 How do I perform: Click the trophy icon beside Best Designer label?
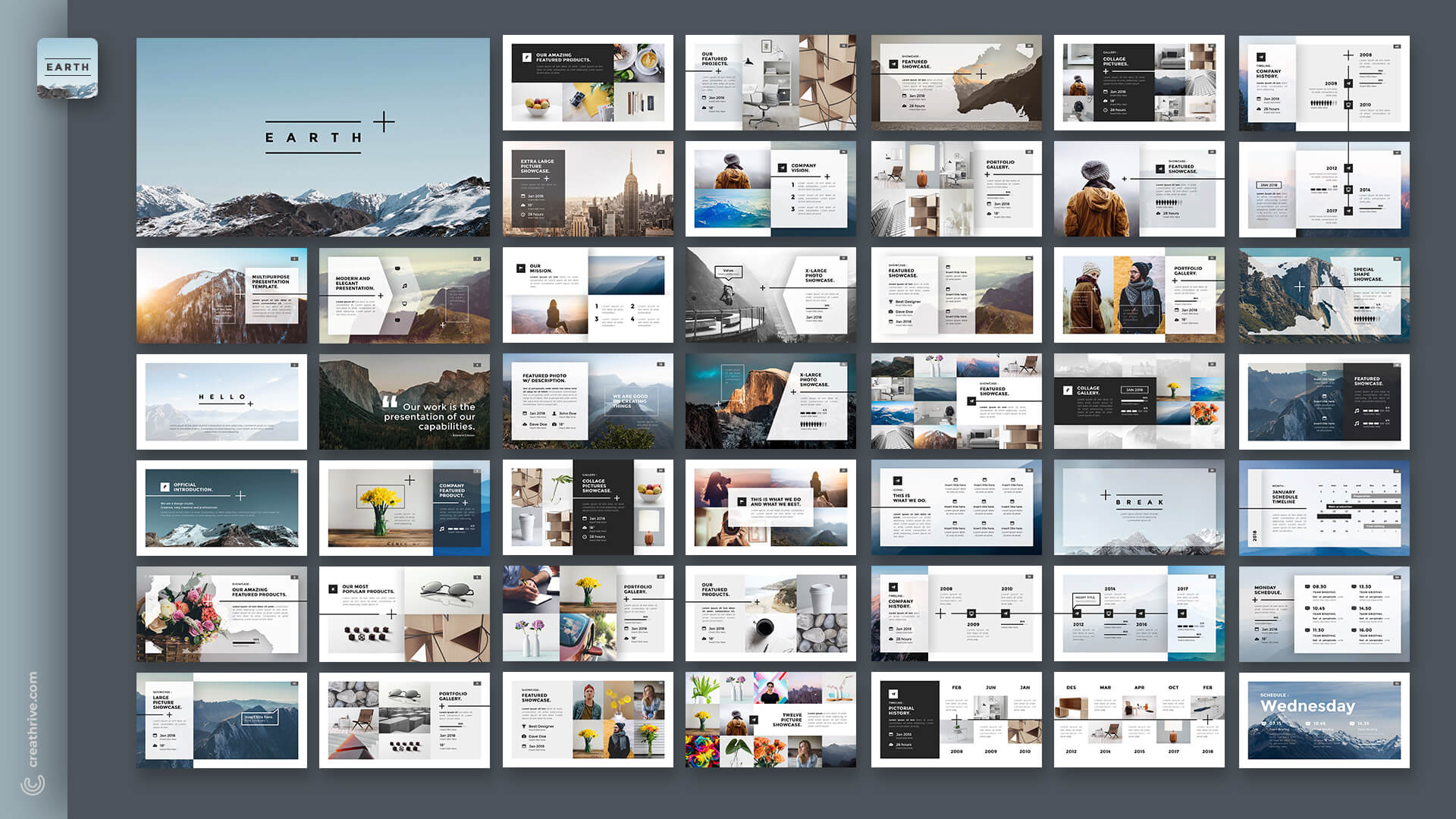[891, 302]
